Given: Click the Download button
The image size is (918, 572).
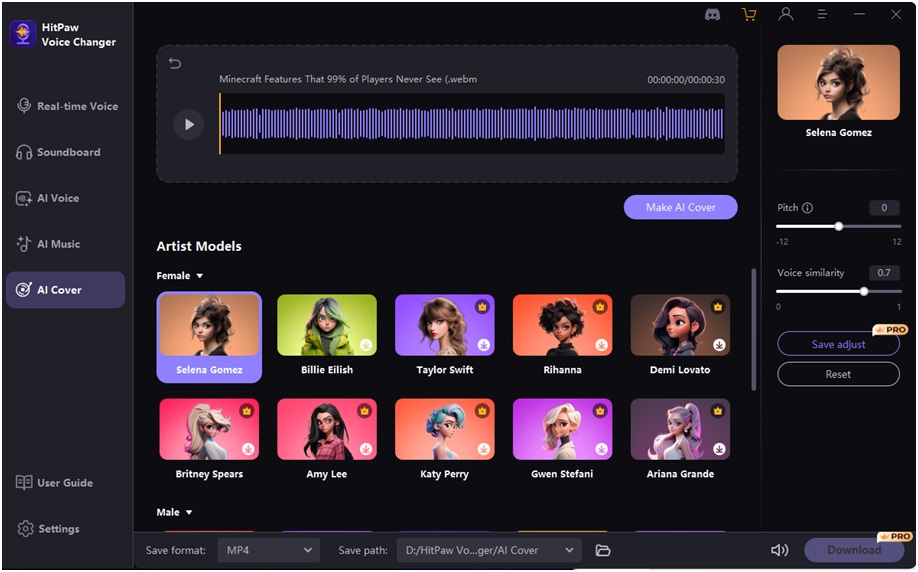Looking at the screenshot, I should (x=854, y=550).
